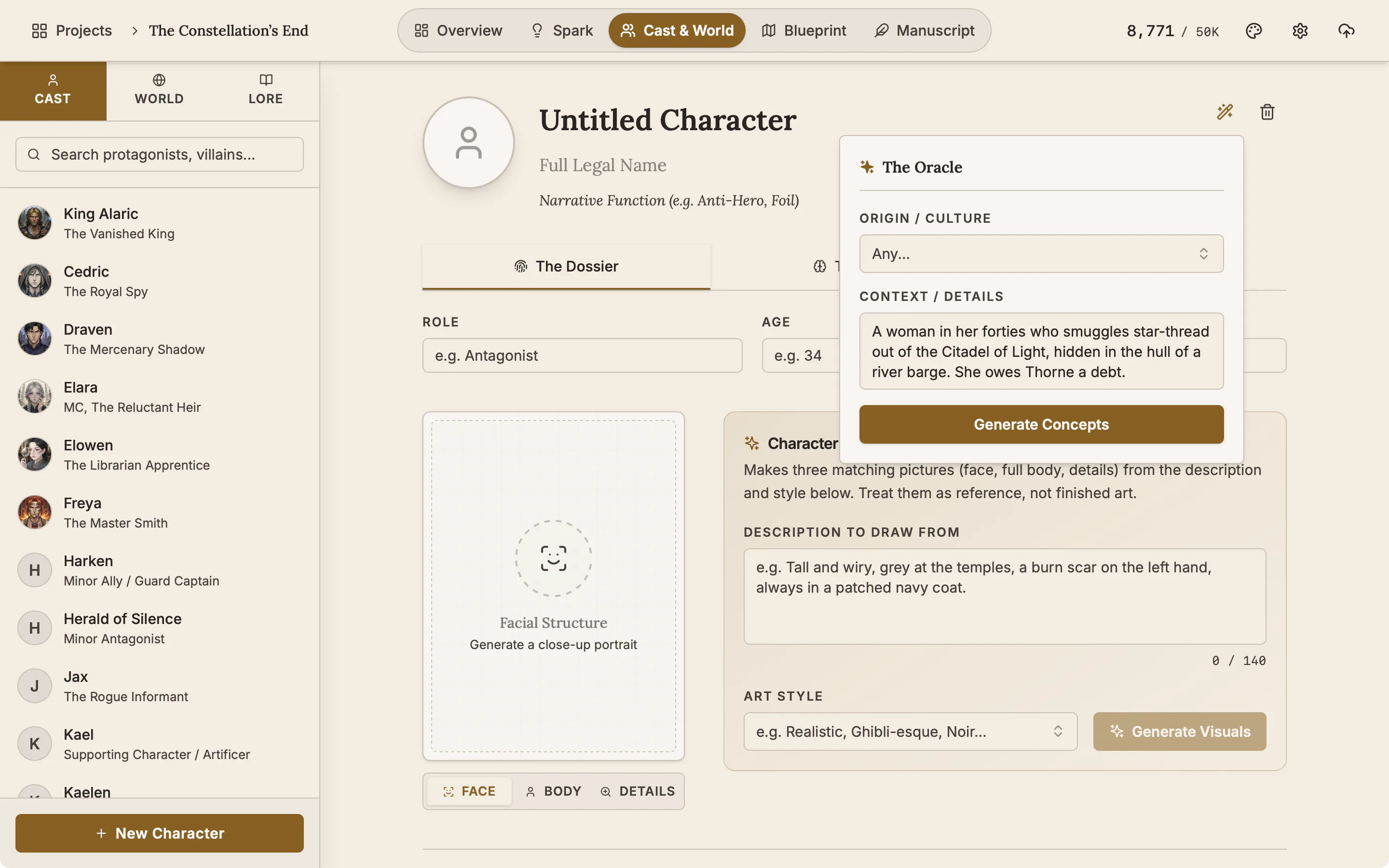Click the empty character avatar placeholder
This screenshot has height=868, width=1389.
pyautogui.click(x=468, y=142)
